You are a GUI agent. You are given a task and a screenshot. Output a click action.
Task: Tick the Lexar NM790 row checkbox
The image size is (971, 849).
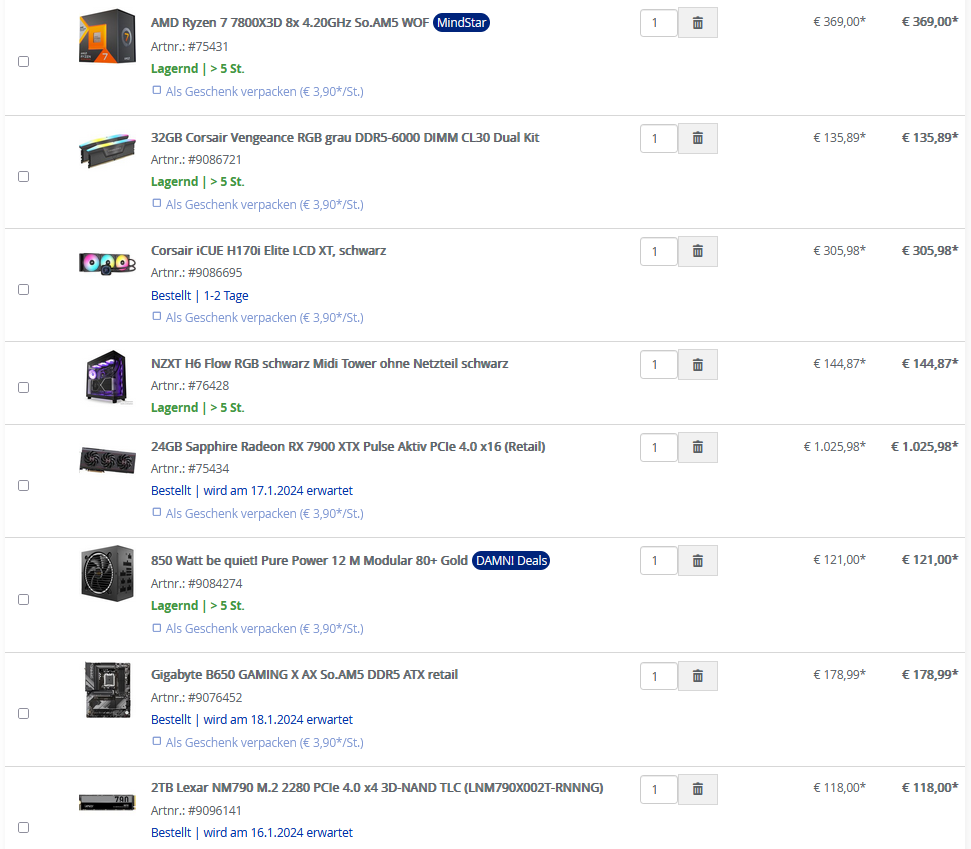[x=24, y=827]
